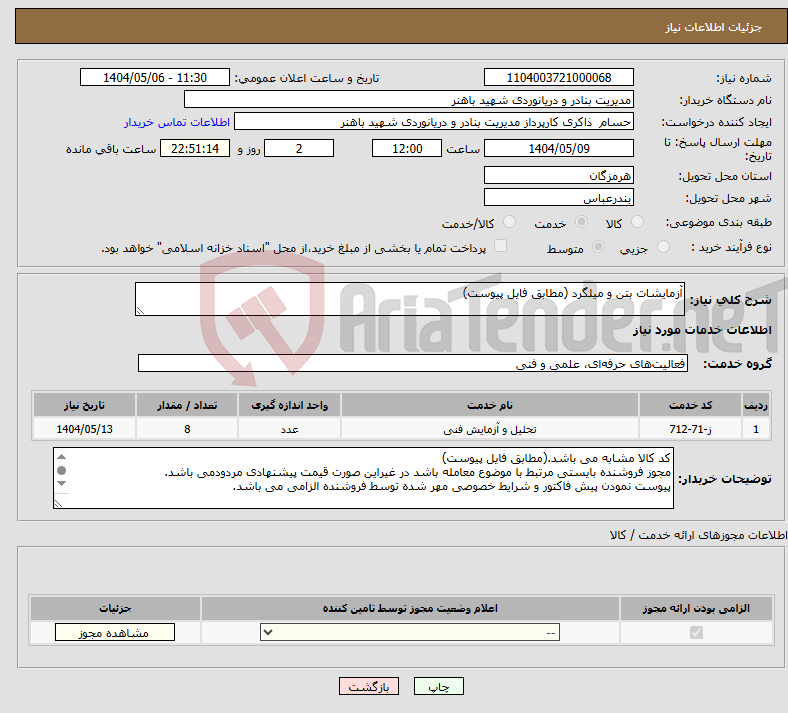The height and width of the screenshot is (713, 788).
Task: Click the شهر محل تحویل field بندرعباس
Action: [559, 197]
